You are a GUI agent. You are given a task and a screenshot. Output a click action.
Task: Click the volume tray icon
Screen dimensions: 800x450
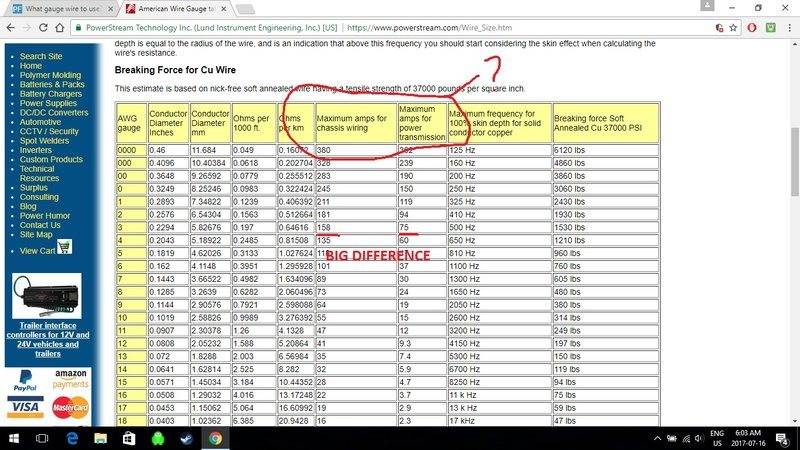[698, 438]
